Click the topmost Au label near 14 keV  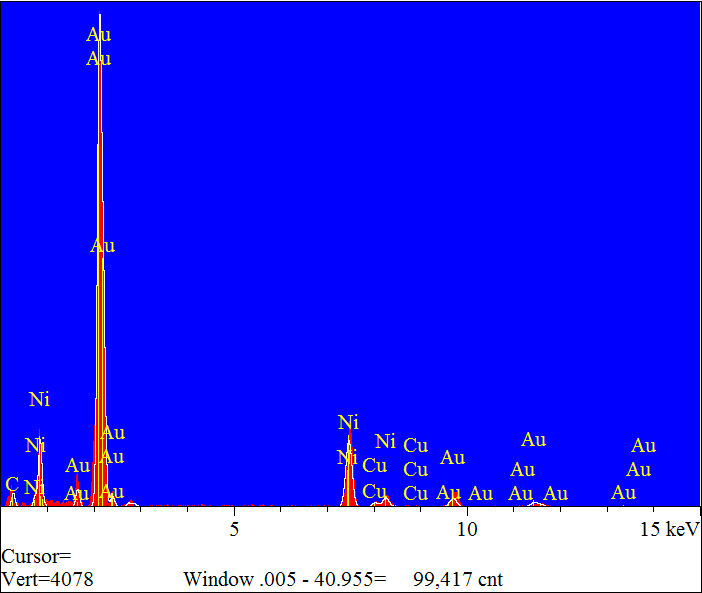pos(643,446)
